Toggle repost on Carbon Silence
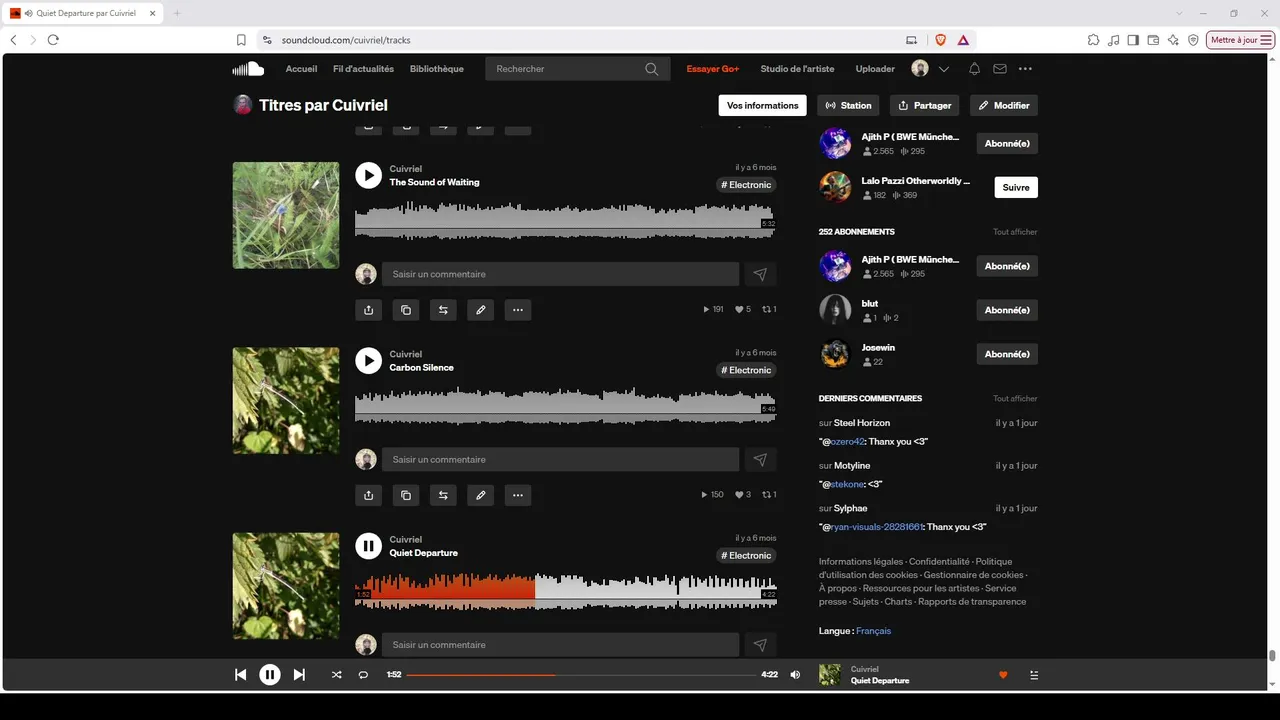Viewport: 1280px width, 720px height. pos(443,495)
